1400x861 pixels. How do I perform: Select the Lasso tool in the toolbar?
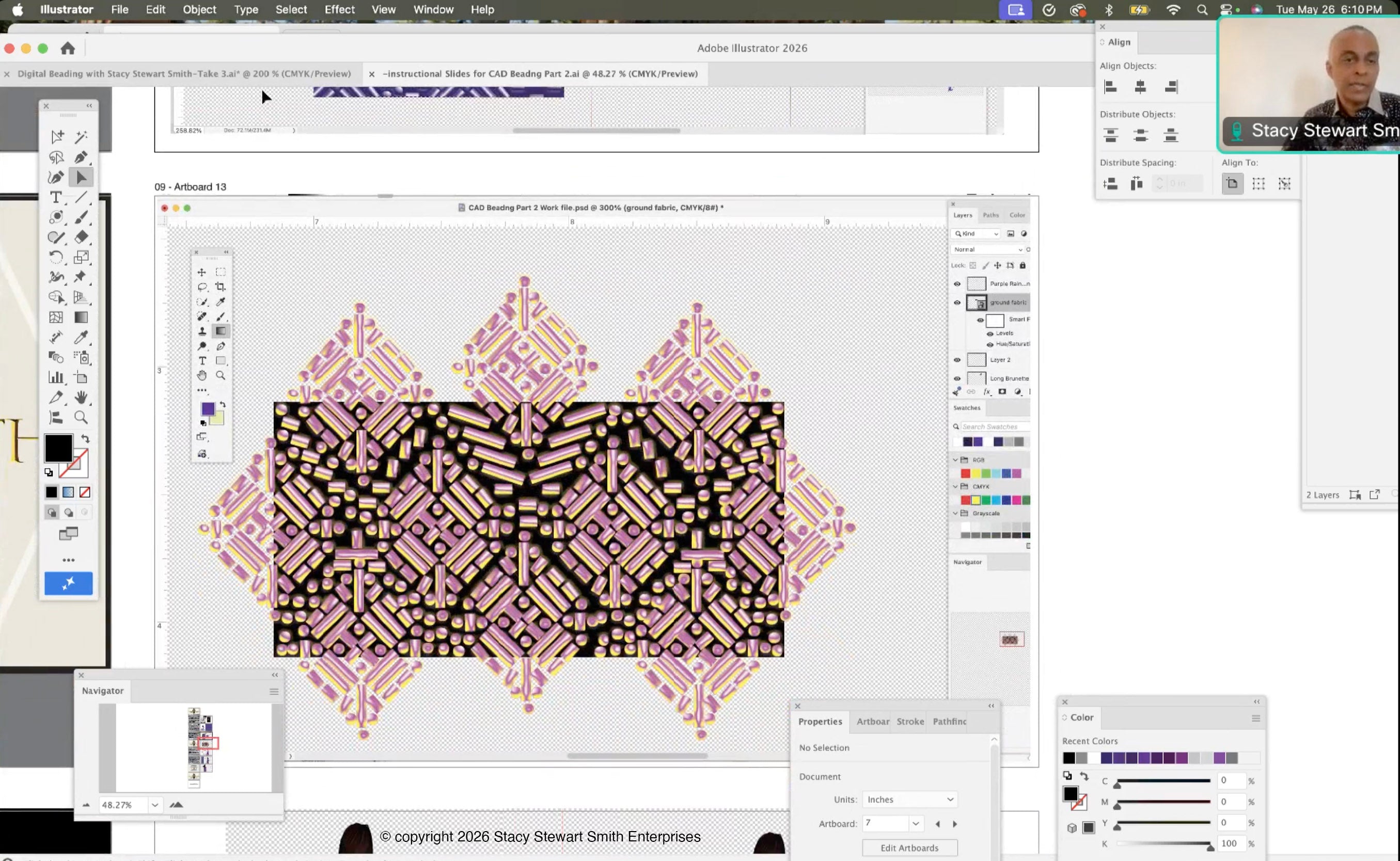[56, 157]
